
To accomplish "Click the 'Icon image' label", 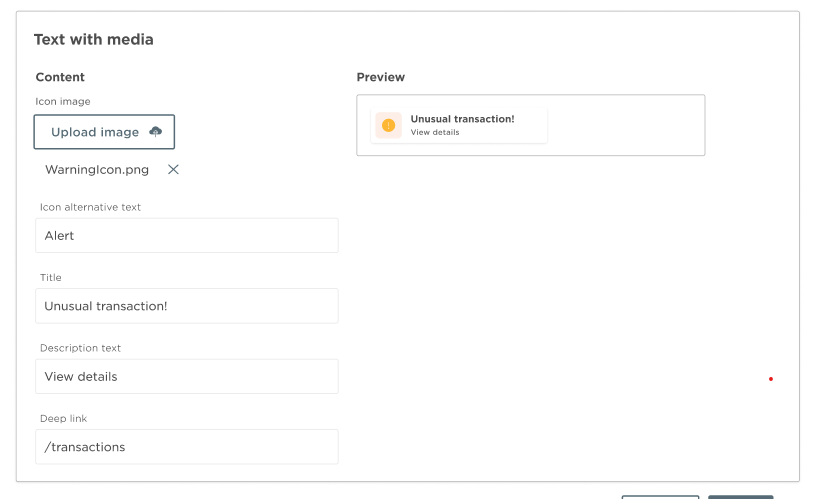I will click(63, 102).
